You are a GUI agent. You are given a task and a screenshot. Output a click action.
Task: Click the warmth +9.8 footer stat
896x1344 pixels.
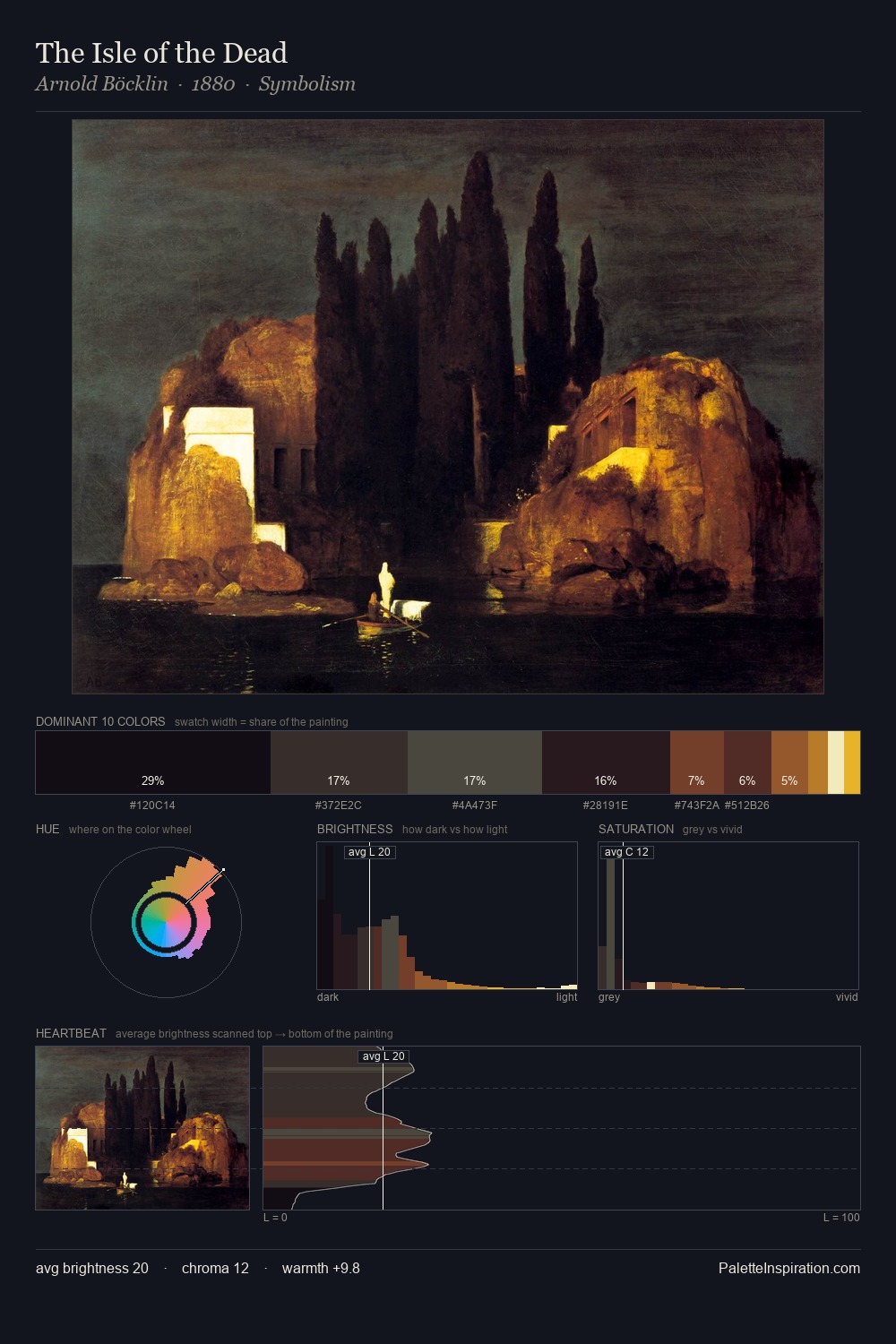[321, 1268]
